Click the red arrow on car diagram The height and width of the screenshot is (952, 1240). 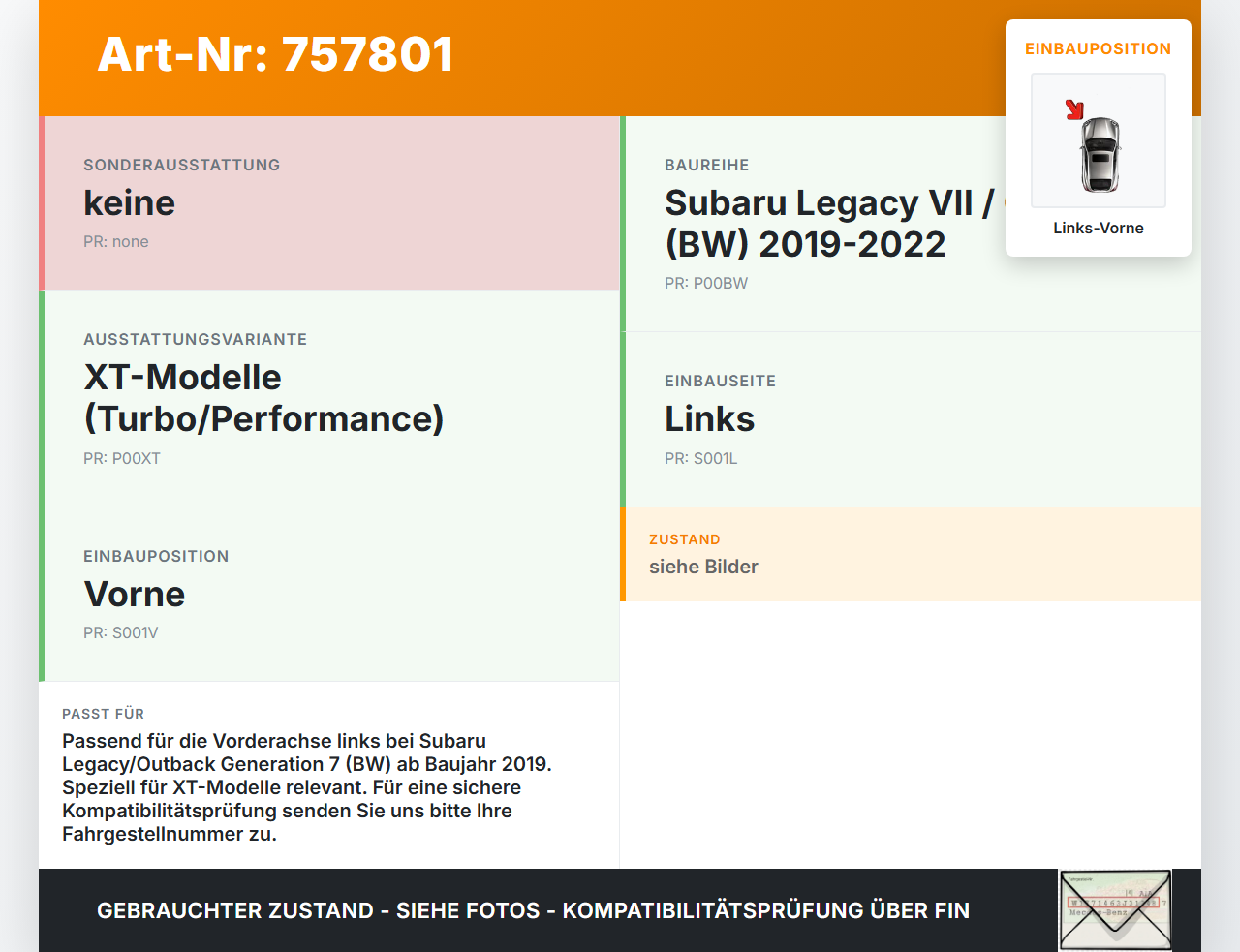point(1074,109)
